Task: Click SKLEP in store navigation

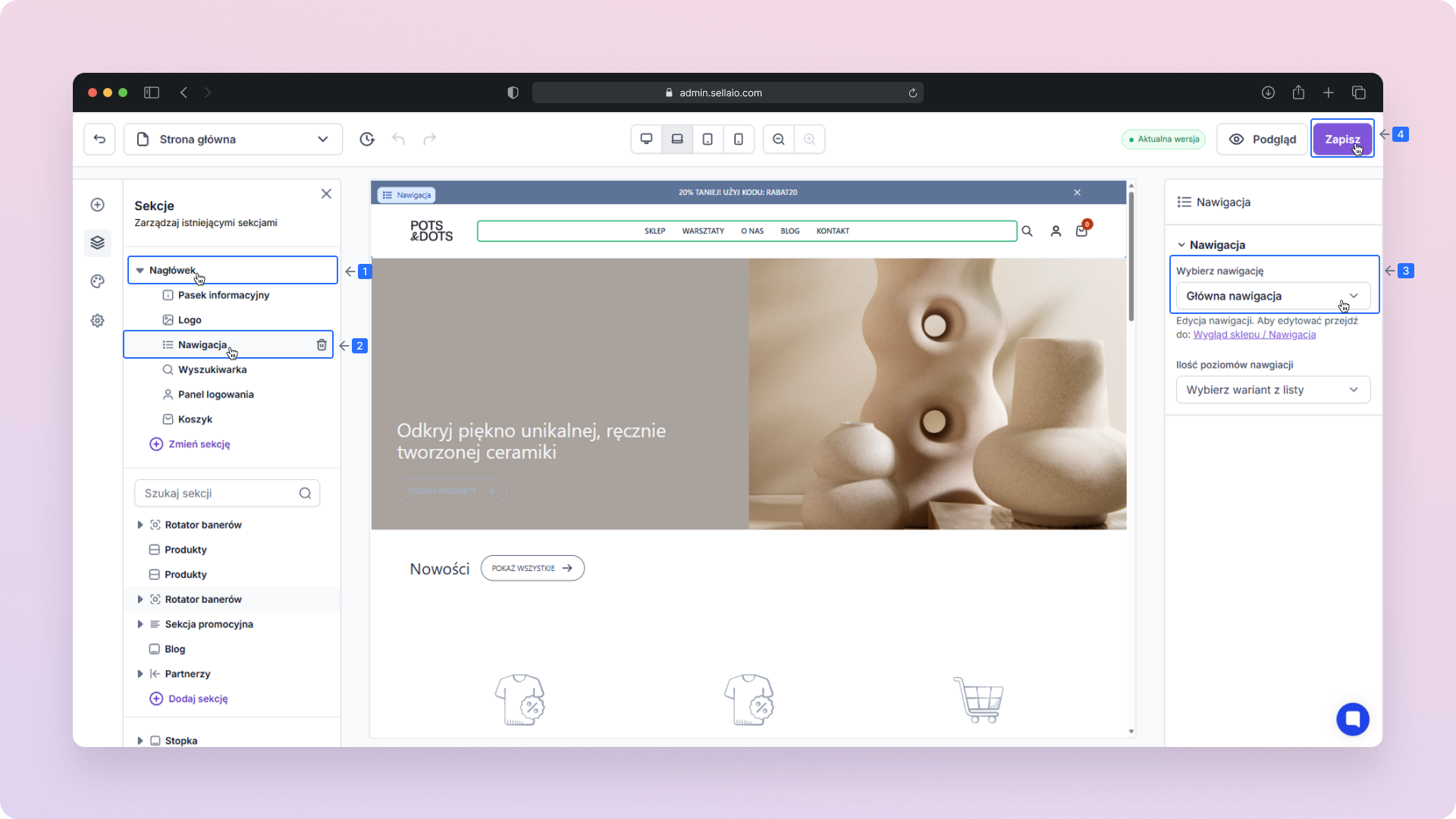Action: (x=654, y=231)
